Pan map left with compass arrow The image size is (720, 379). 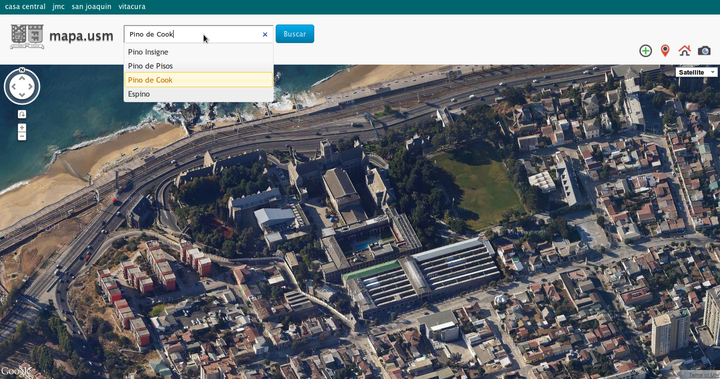click(13, 86)
